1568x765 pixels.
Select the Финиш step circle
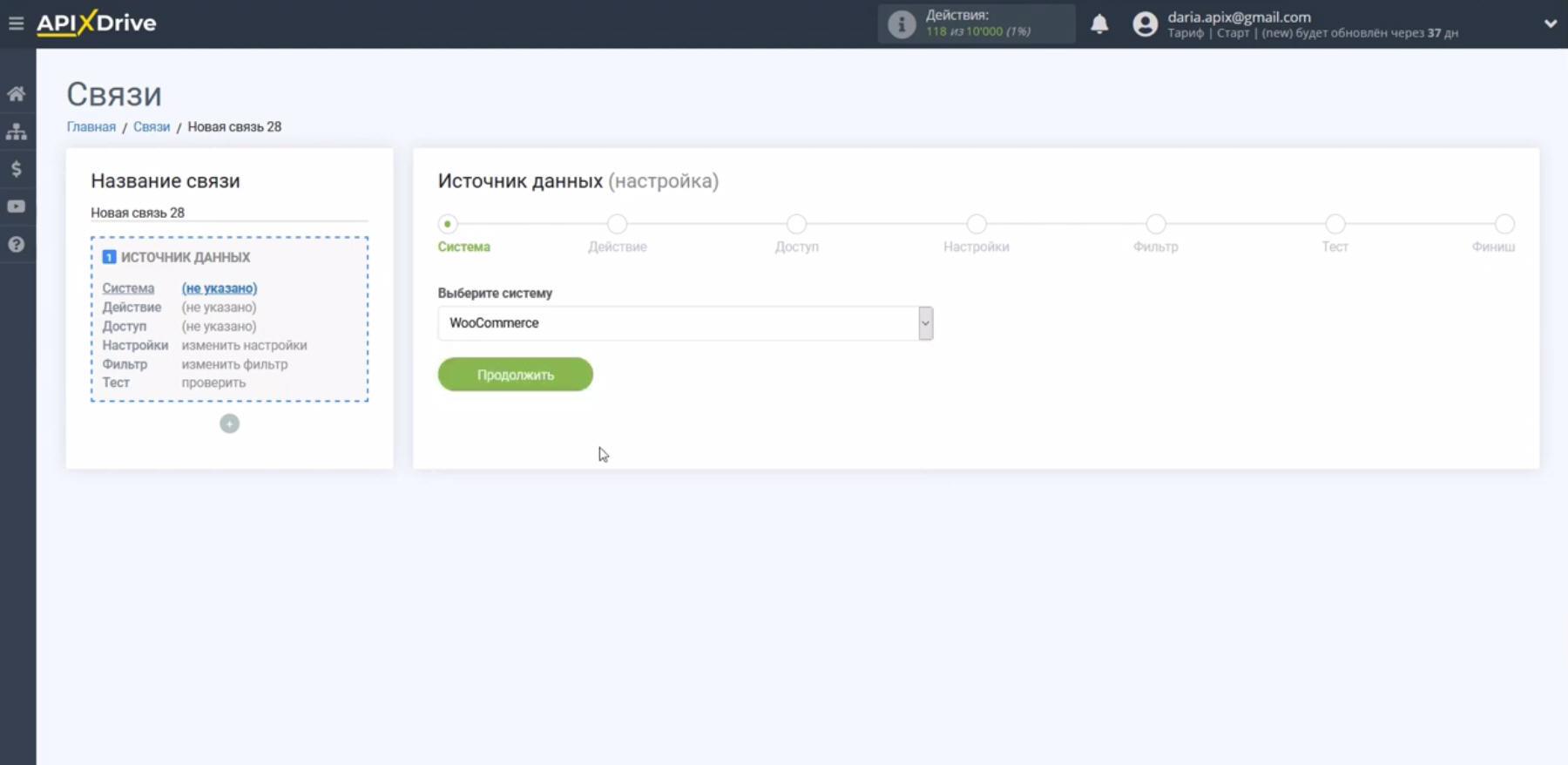click(1504, 224)
